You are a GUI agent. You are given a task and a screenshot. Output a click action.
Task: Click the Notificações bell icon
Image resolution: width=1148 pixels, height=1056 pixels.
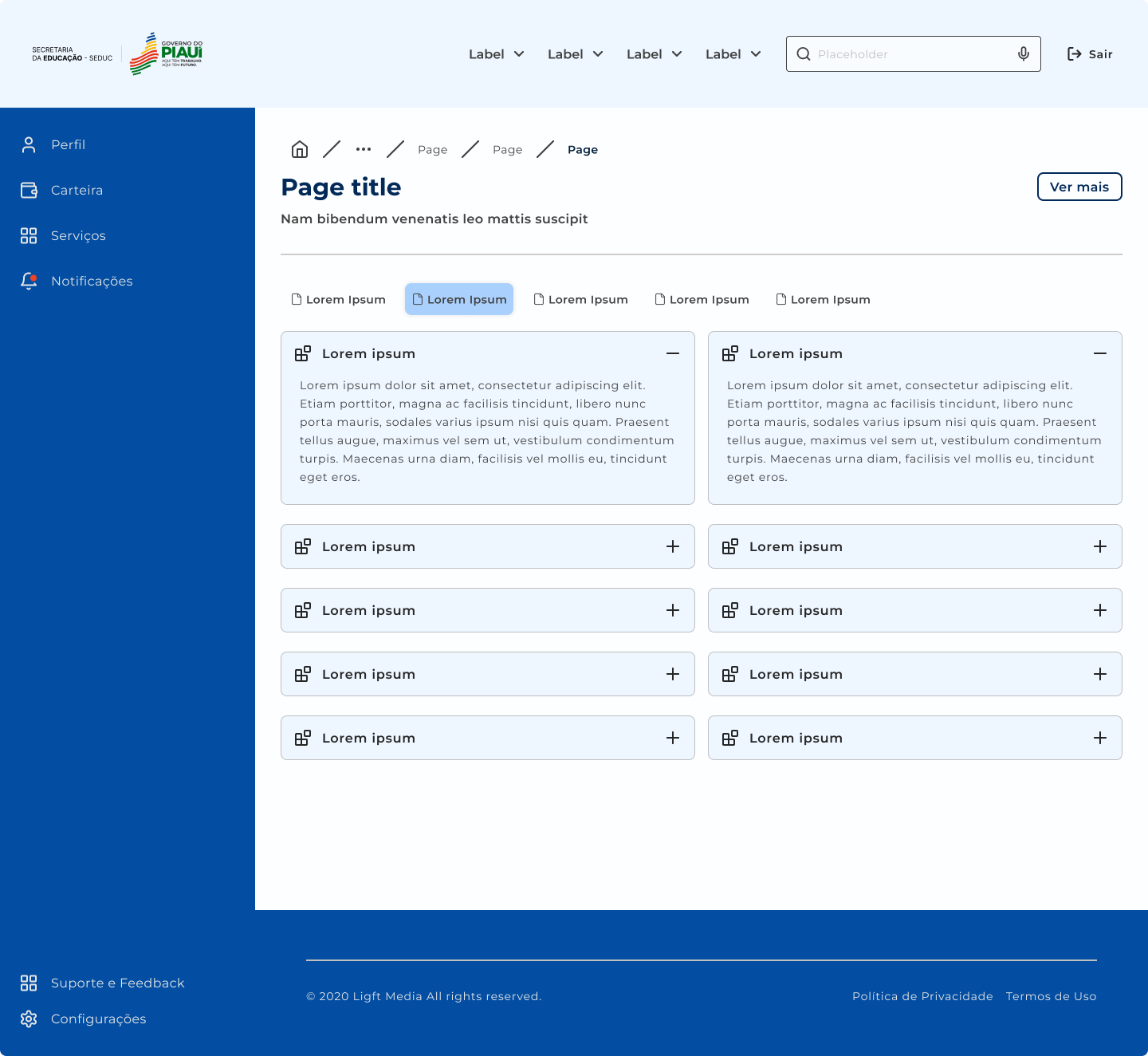coord(29,281)
